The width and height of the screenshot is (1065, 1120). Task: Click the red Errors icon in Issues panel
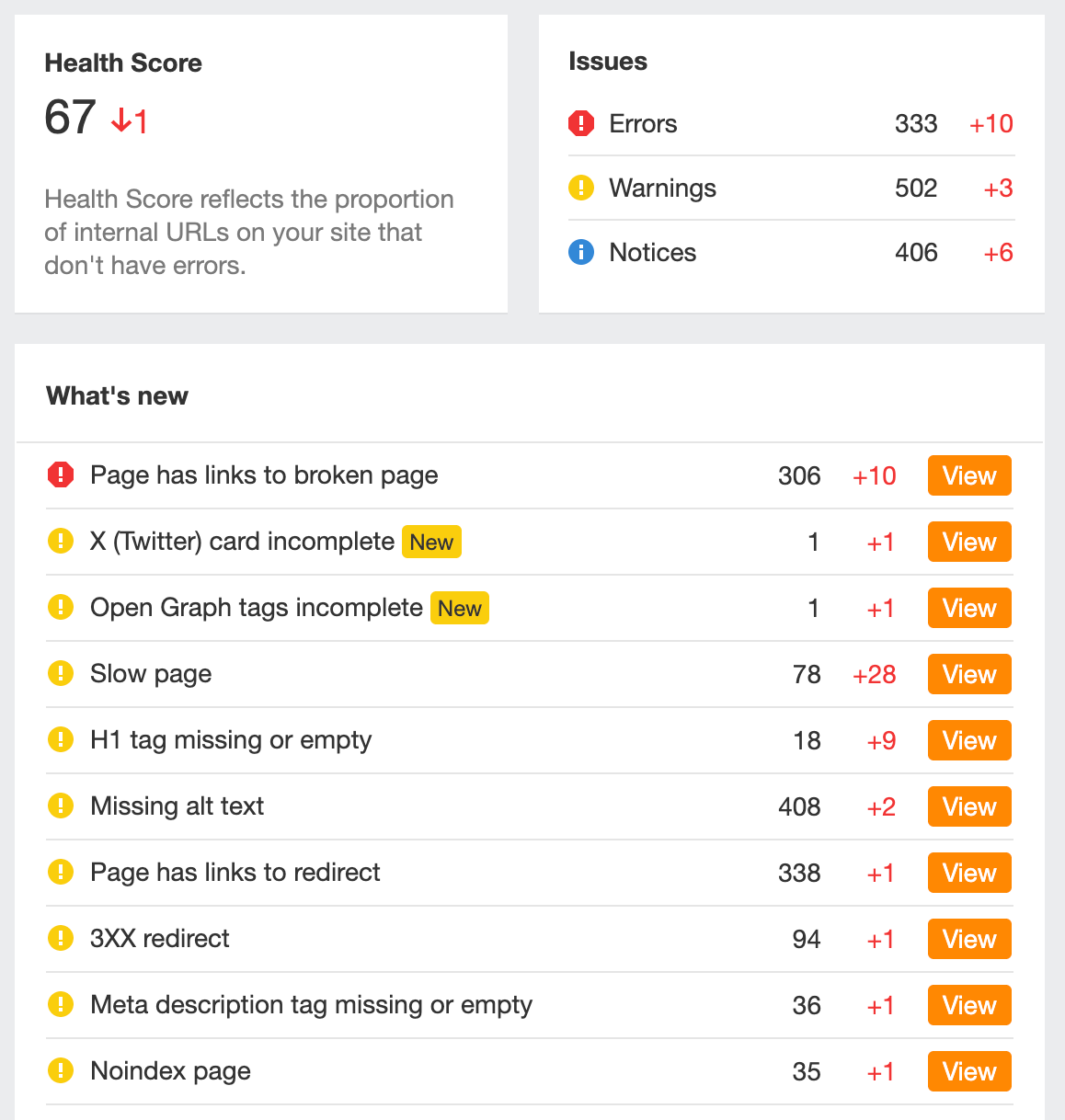[581, 123]
